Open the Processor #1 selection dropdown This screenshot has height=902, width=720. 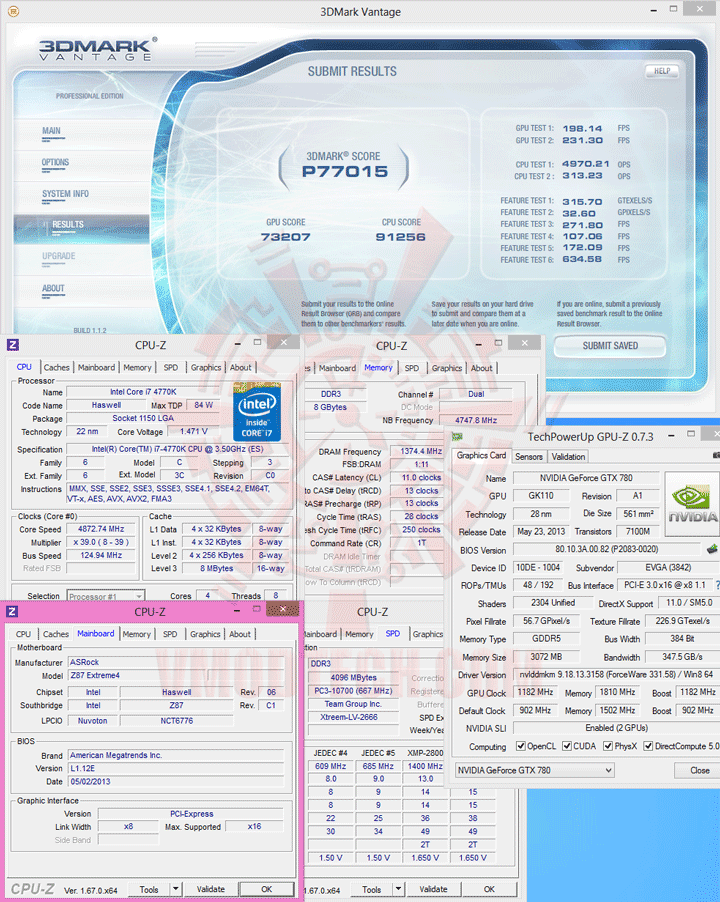tap(106, 596)
